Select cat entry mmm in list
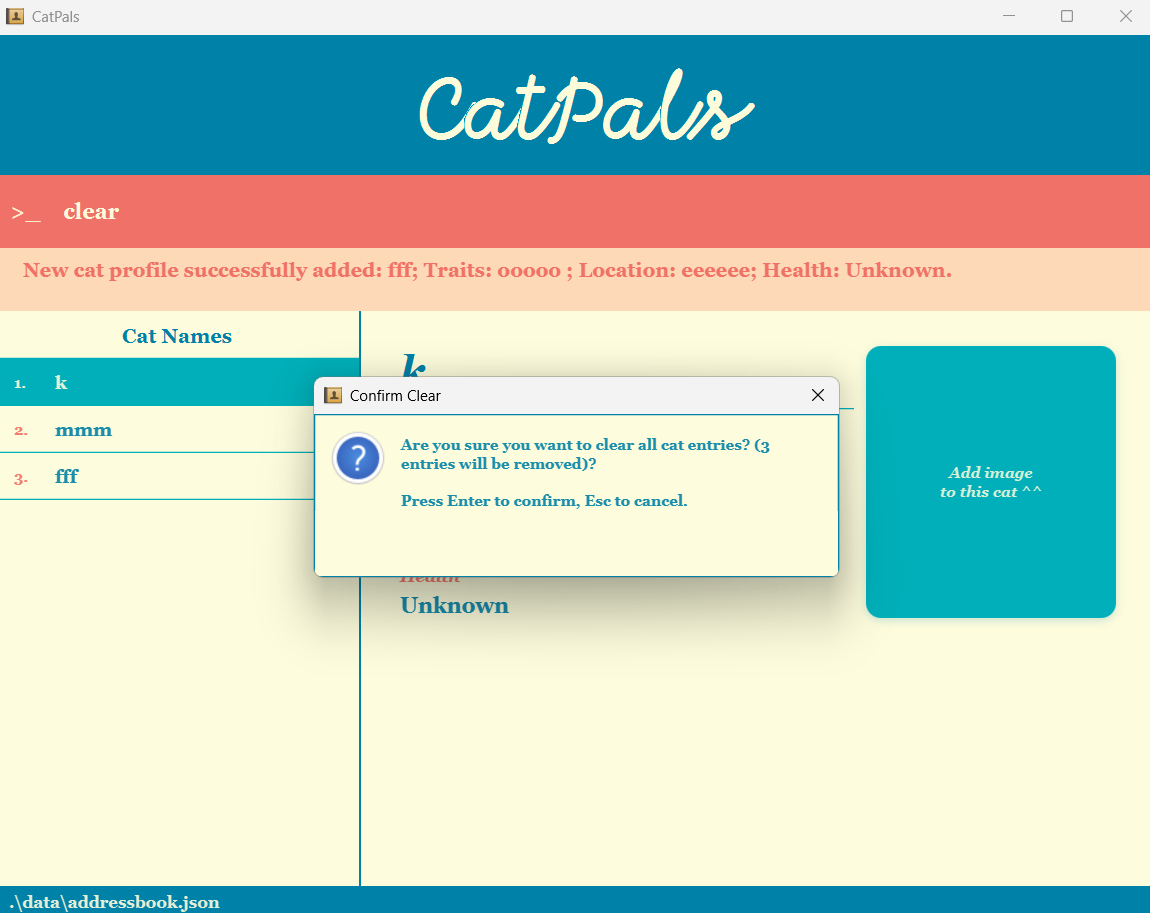Screen dimensions: 1150x913 click(x=83, y=429)
